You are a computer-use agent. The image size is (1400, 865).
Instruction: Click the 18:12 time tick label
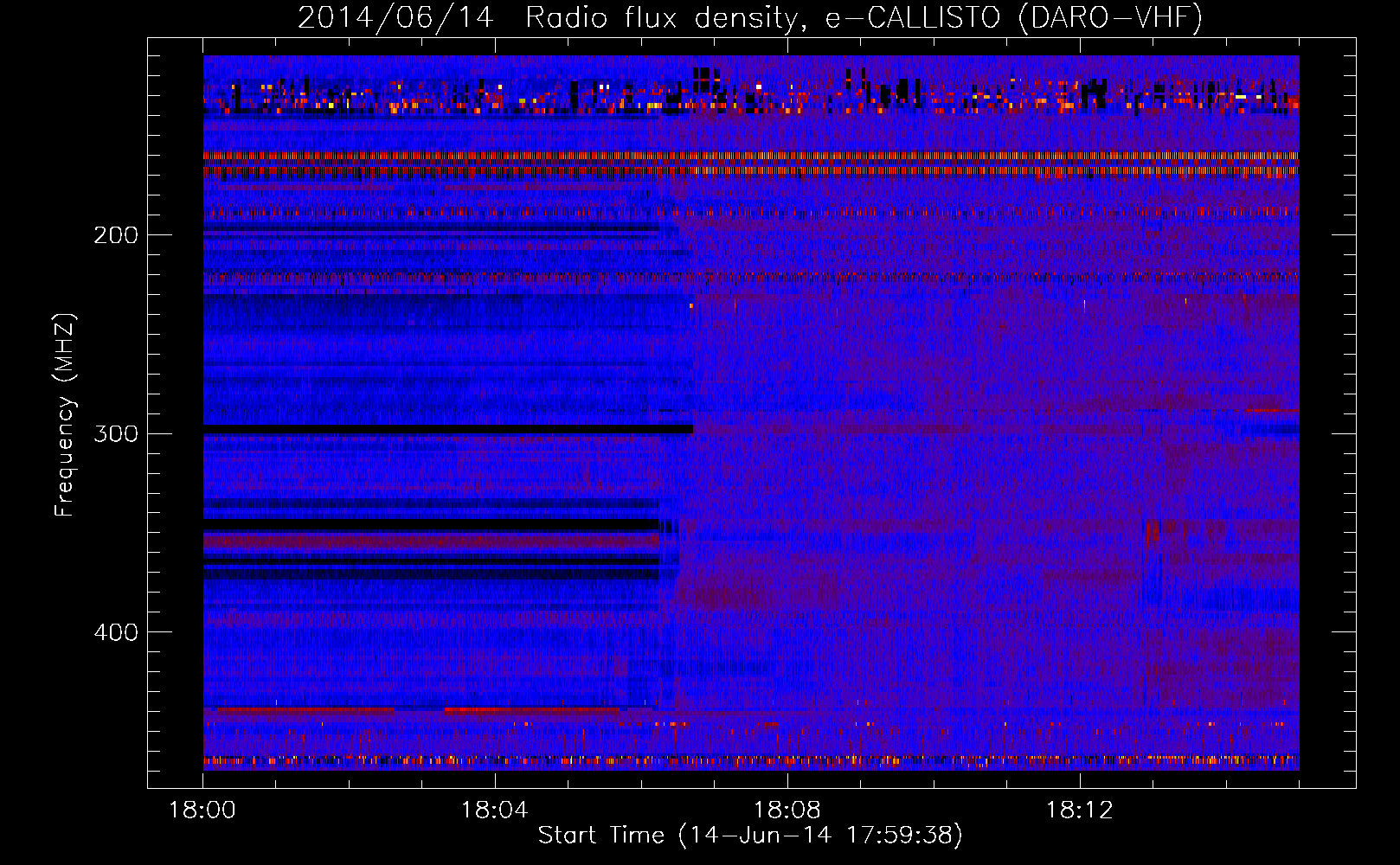click(x=1080, y=811)
